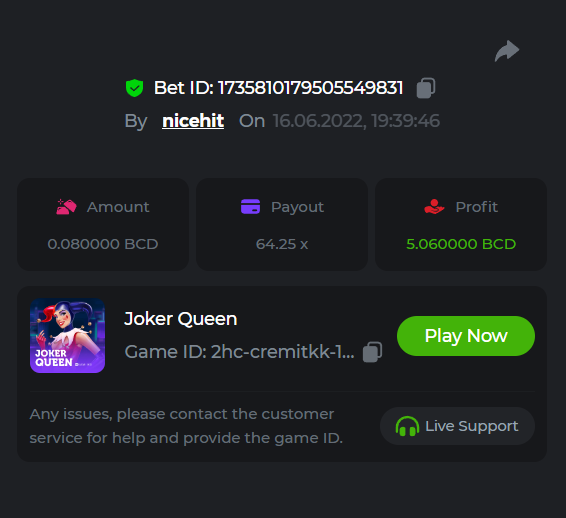The height and width of the screenshot is (518, 566).
Task: Click the green verified shield icon
Action: pos(134,88)
